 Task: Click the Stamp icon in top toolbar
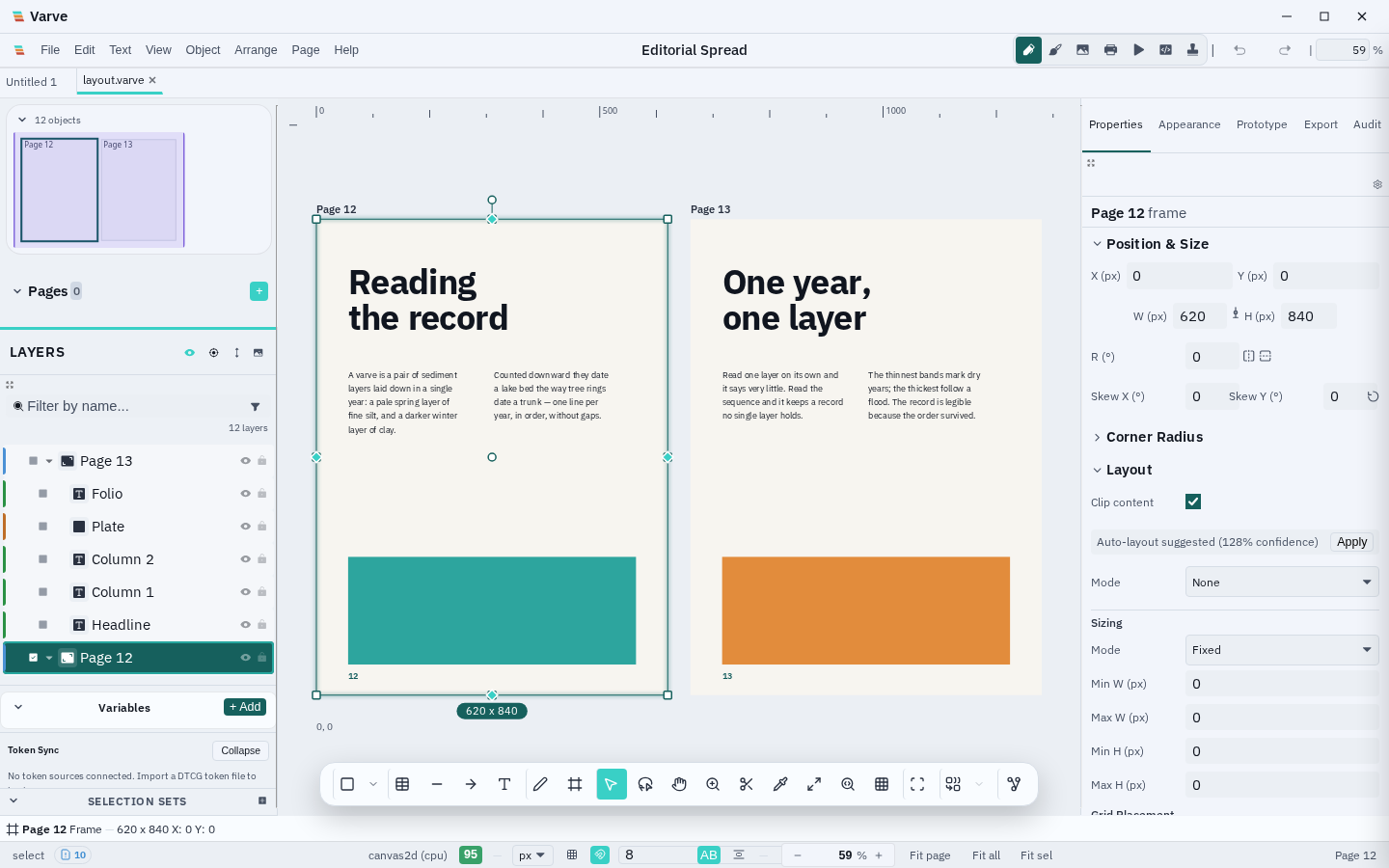(1193, 50)
